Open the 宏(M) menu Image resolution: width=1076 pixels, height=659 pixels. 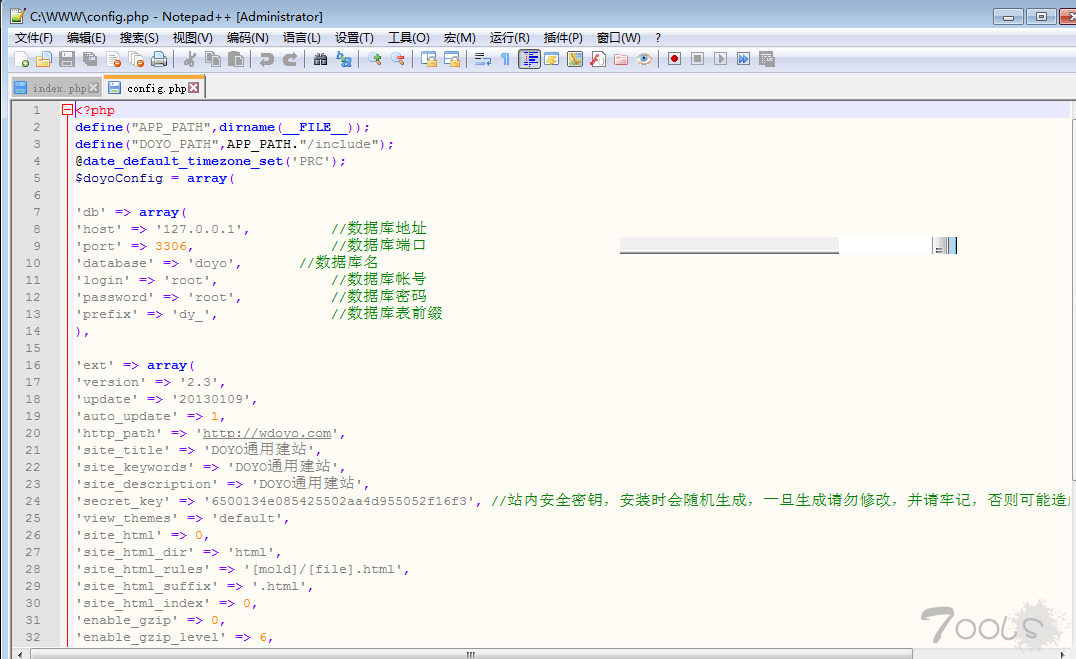460,38
